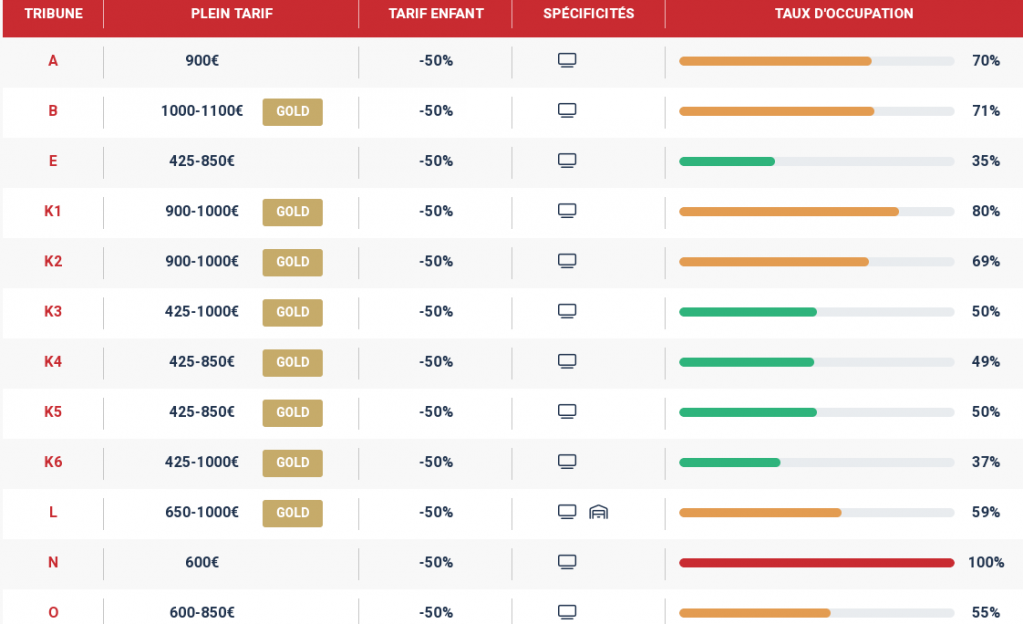Click the TAUX D'OCCUPATION header
The height and width of the screenshot is (624, 1023).
pos(843,14)
